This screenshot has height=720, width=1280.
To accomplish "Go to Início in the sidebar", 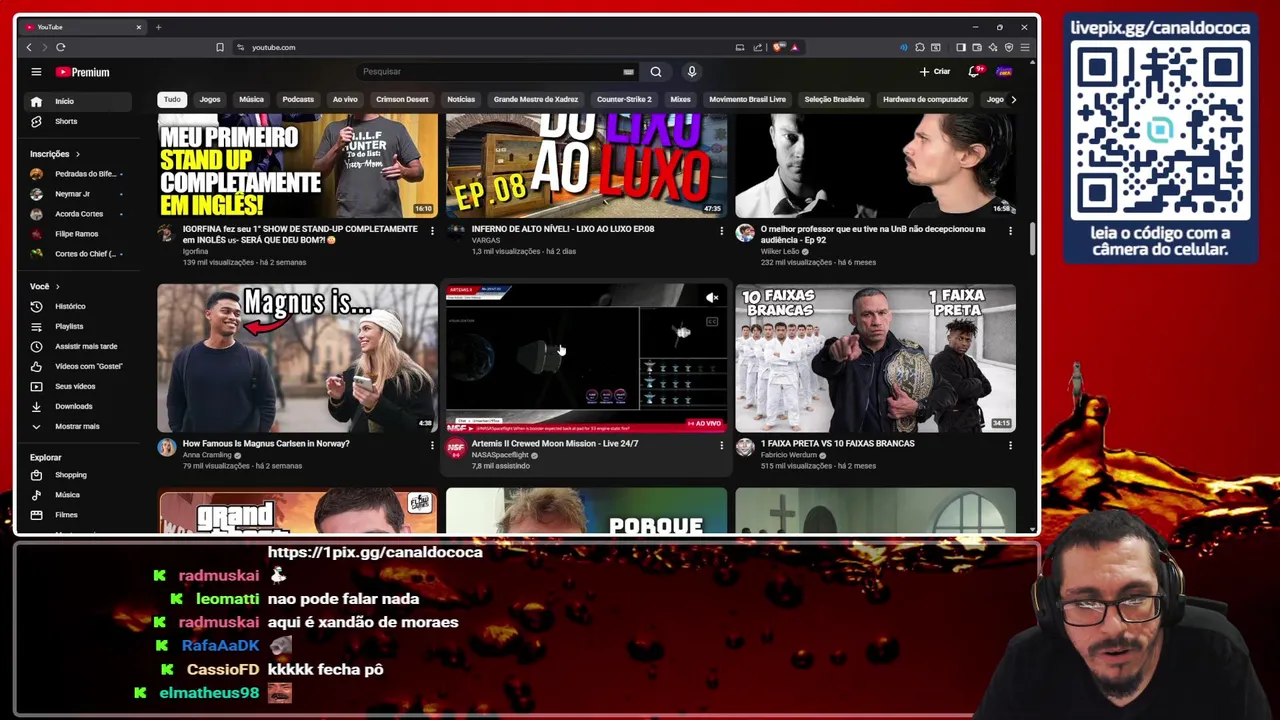I will (x=78, y=101).
